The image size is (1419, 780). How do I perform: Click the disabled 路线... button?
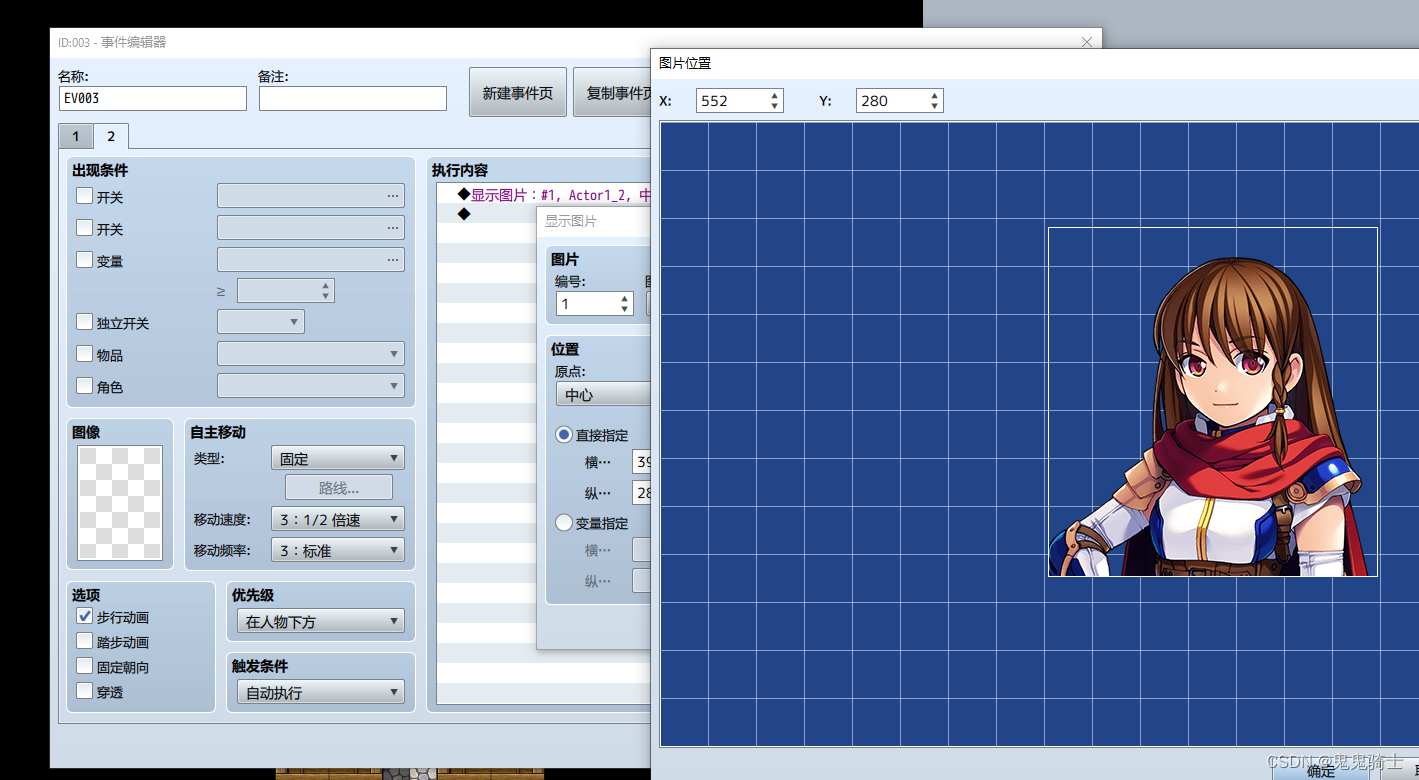[x=339, y=488]
